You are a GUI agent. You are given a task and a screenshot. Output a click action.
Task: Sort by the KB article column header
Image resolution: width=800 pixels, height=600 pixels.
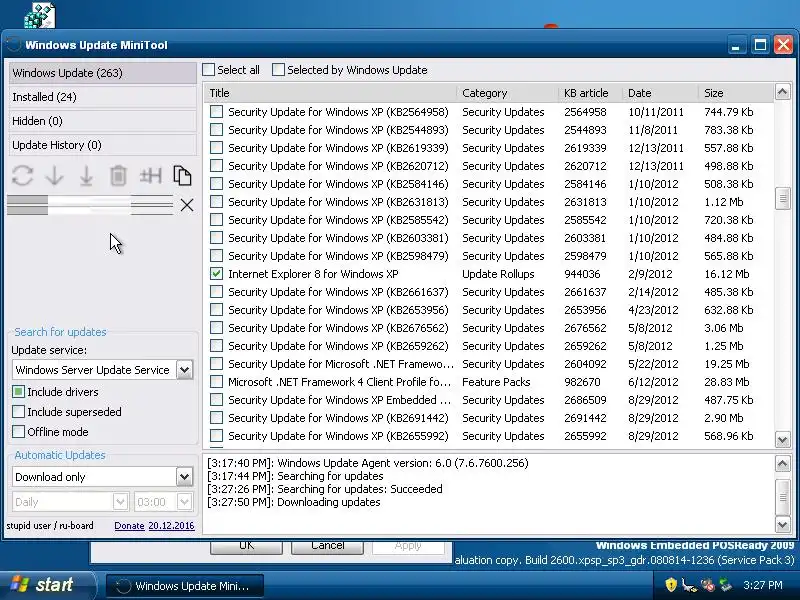coord(590,93)
